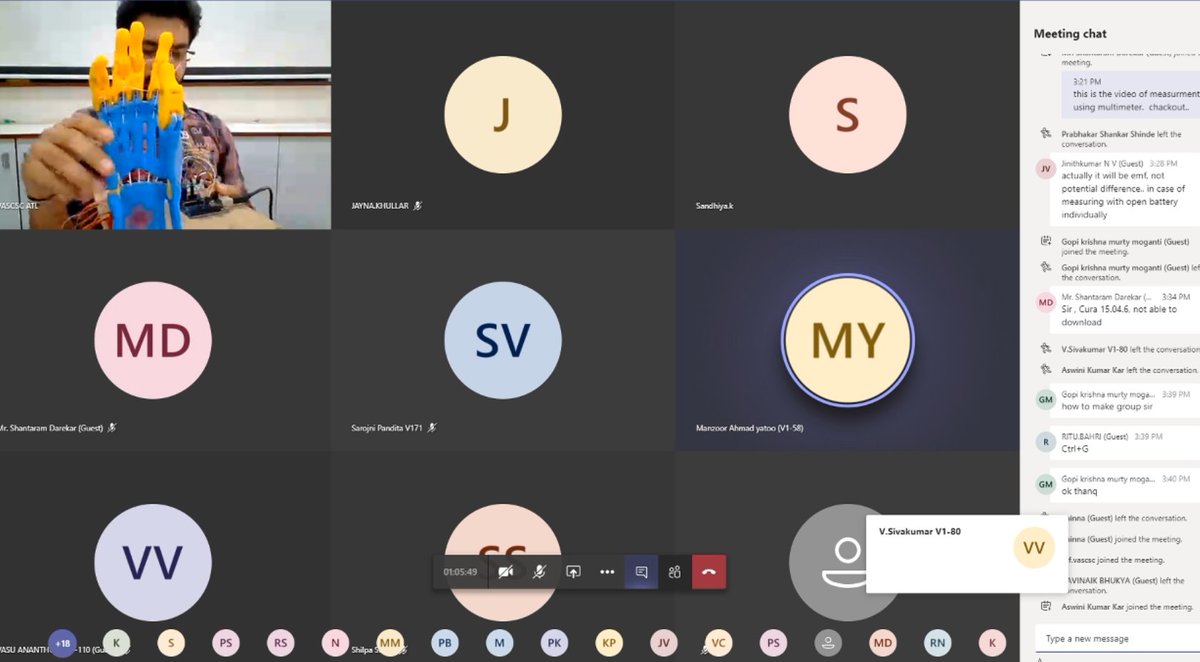Click the Sandhiya.k name label
Image resolution: width=1200 pixels, height=662 pixels.
(715, 206)
